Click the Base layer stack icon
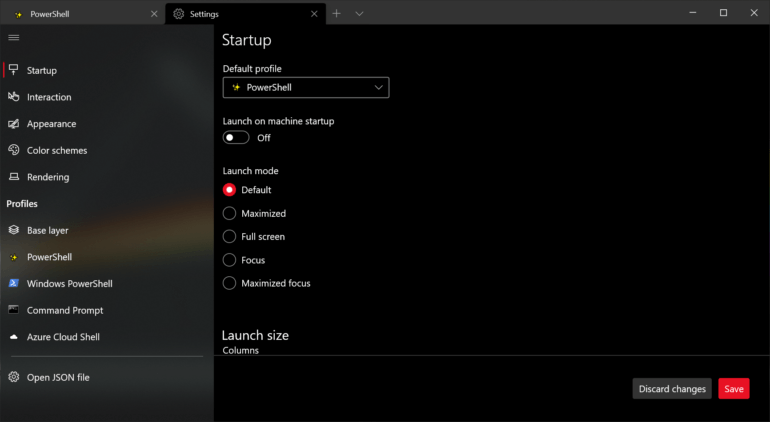770x422 pixels. pyautogui.click(x=14, y=229)
